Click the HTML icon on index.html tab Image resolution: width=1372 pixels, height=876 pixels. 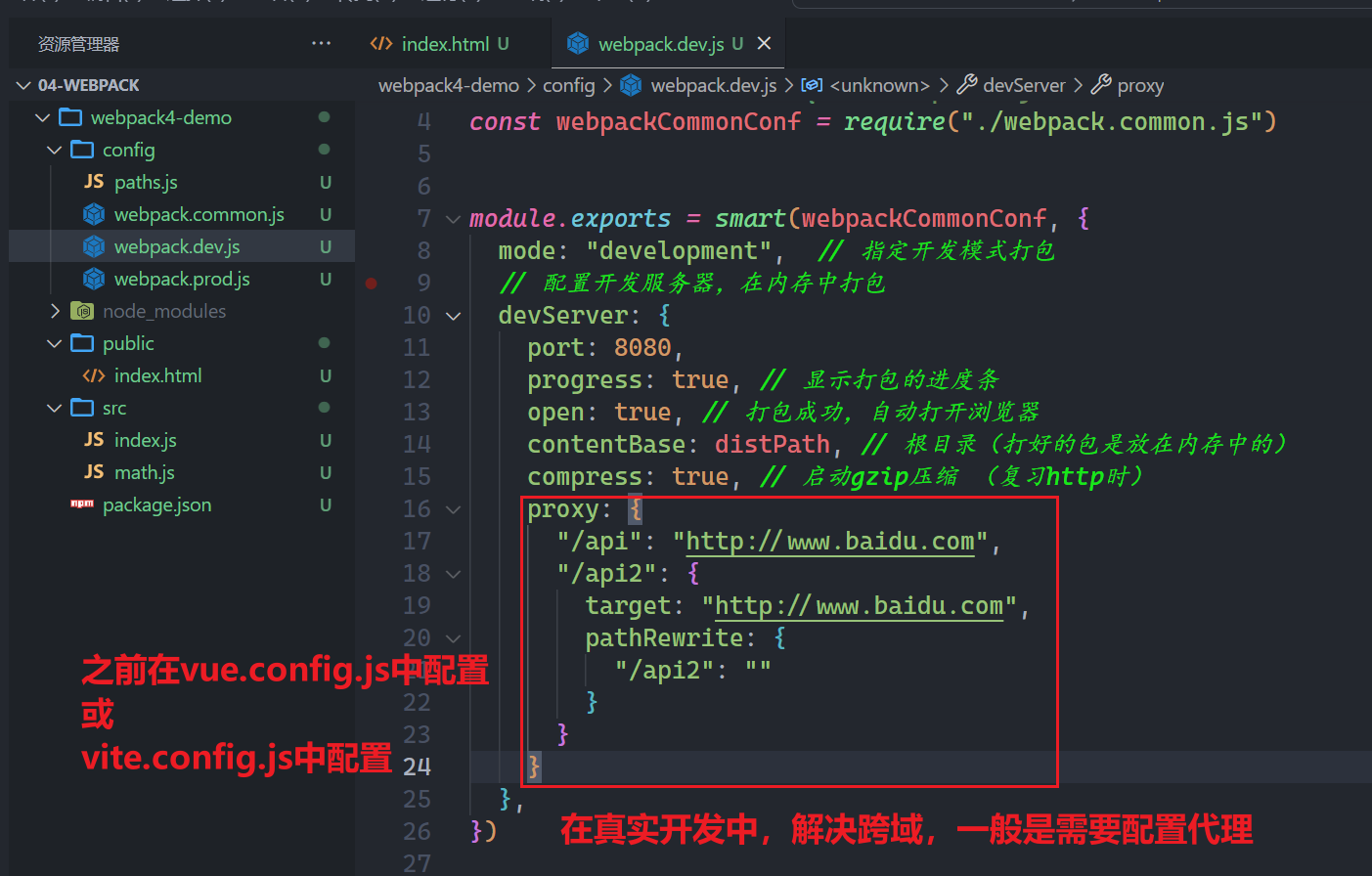(381, 44)
